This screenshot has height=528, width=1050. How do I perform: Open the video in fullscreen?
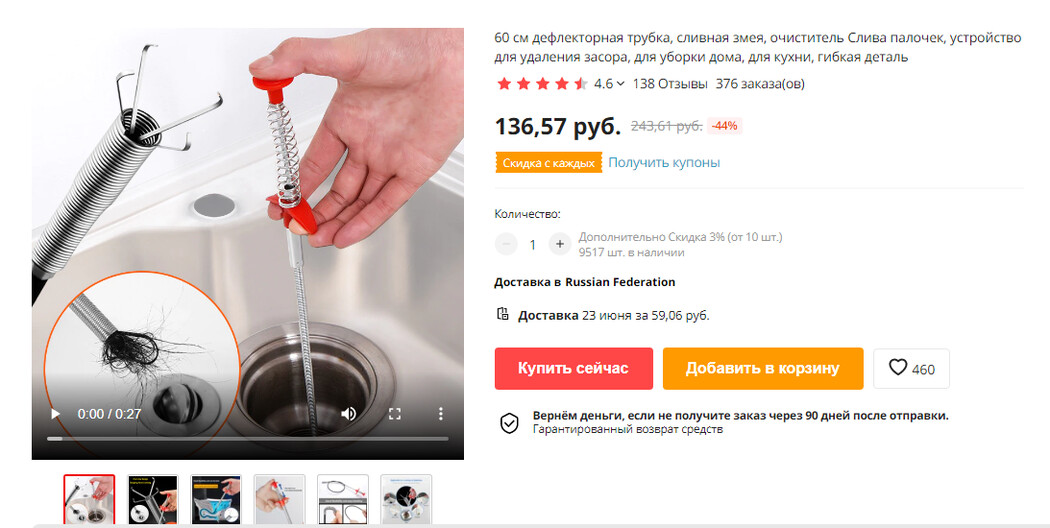tap(394, 414)
